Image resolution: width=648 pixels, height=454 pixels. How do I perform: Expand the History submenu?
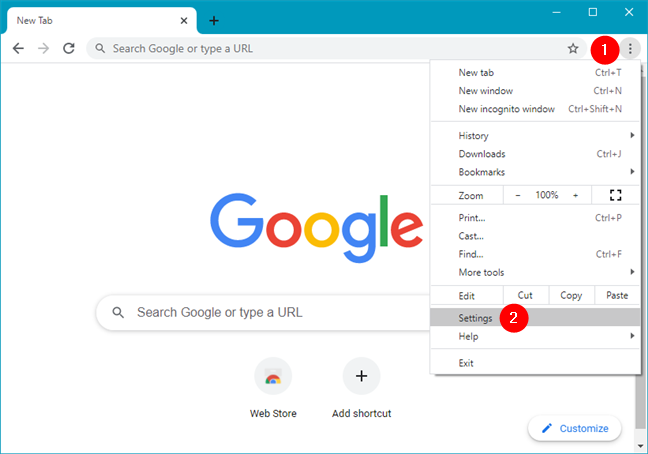[x=535, y=135]
